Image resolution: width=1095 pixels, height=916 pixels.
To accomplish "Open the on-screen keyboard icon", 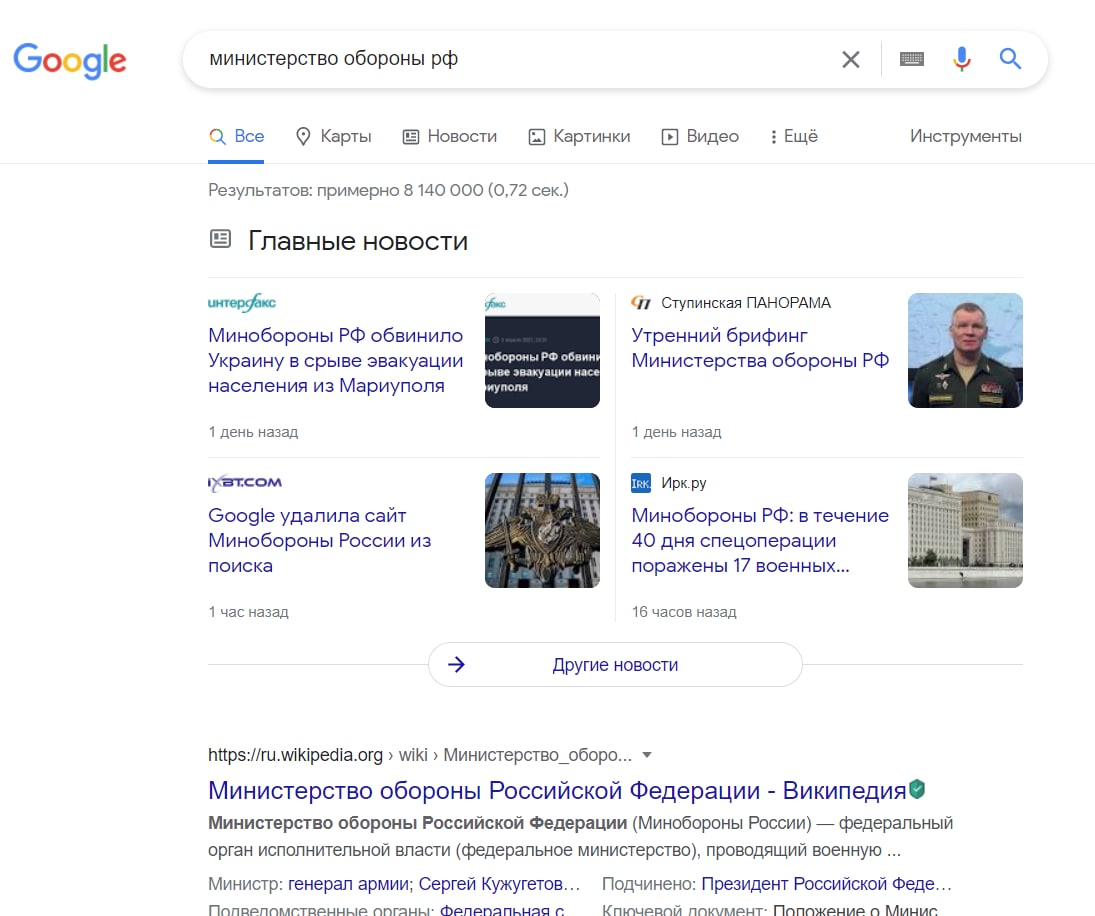I will (x=911, y=60).
